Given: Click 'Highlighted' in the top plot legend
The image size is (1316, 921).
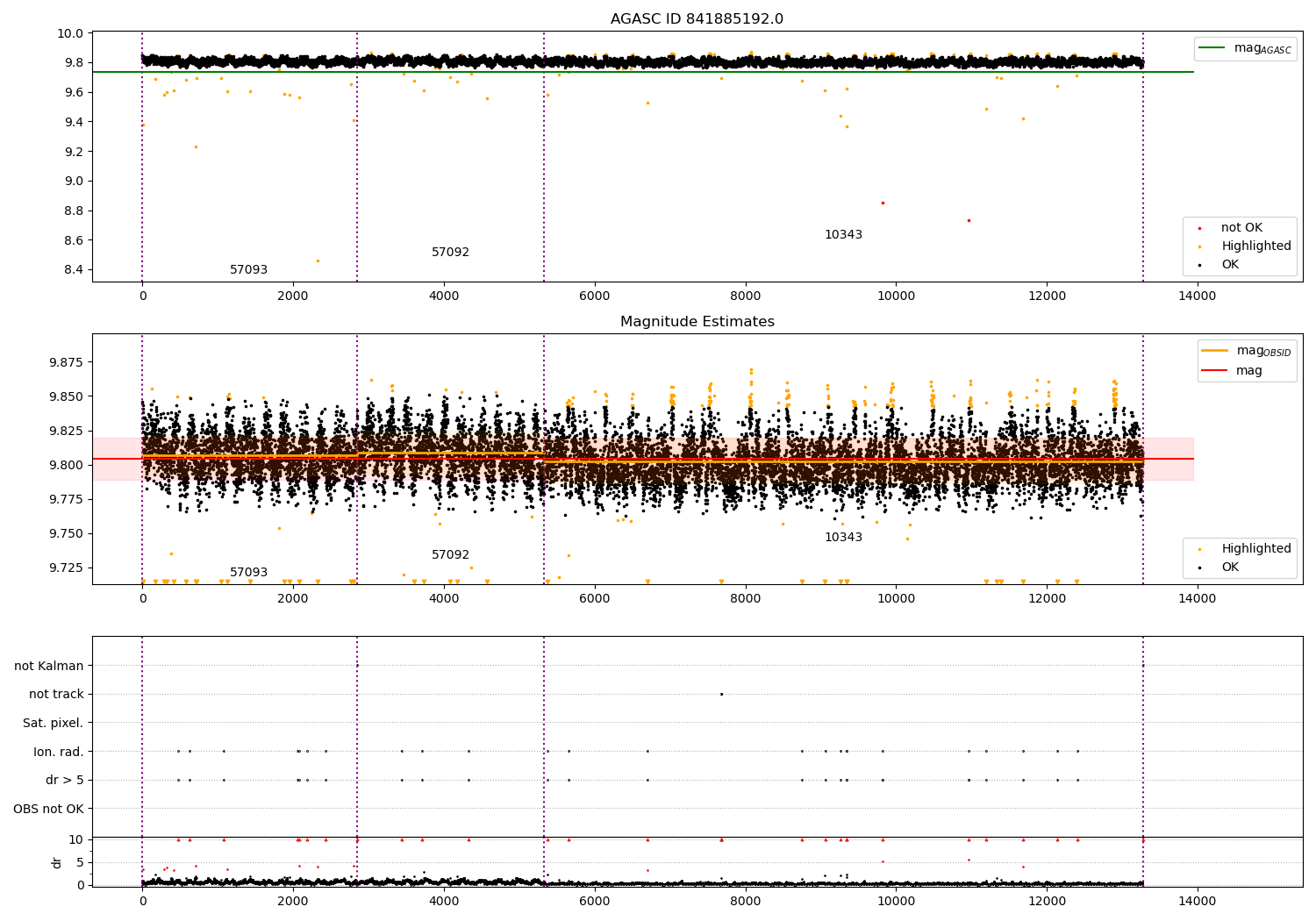Looking at the screenshot, I should (1256, 246).
